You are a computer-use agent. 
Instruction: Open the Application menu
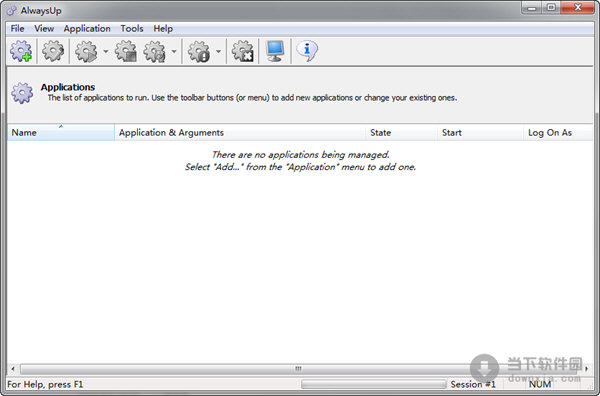coord(87,29)
